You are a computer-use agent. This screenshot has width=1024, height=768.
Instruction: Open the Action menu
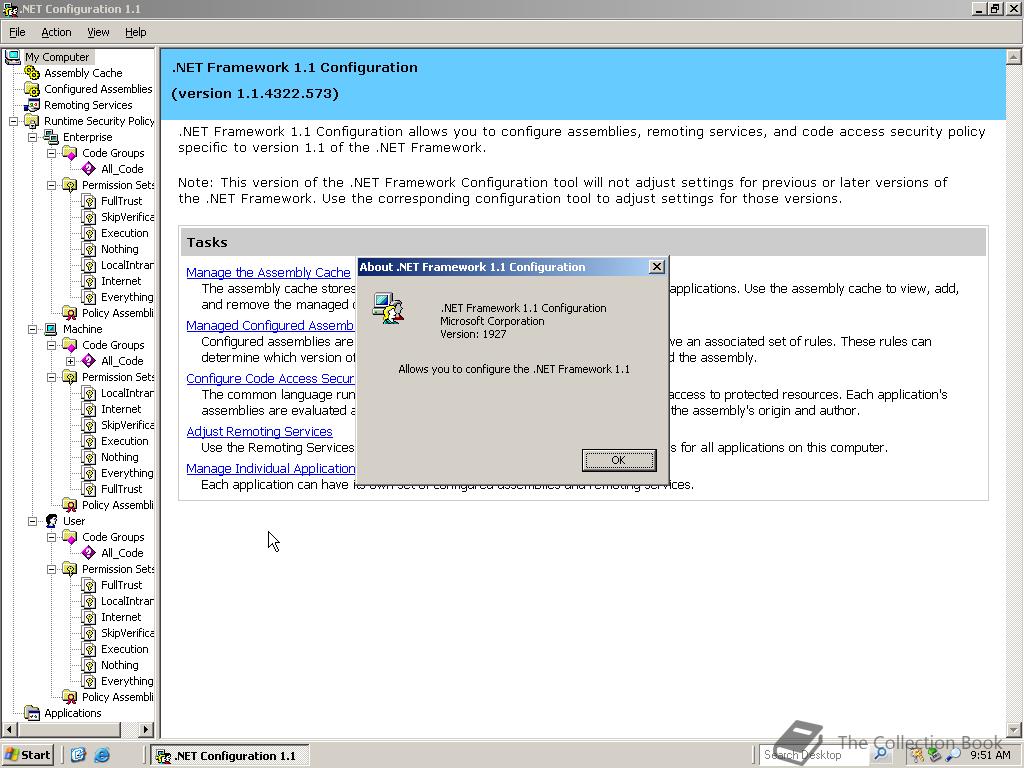point(56,32)
